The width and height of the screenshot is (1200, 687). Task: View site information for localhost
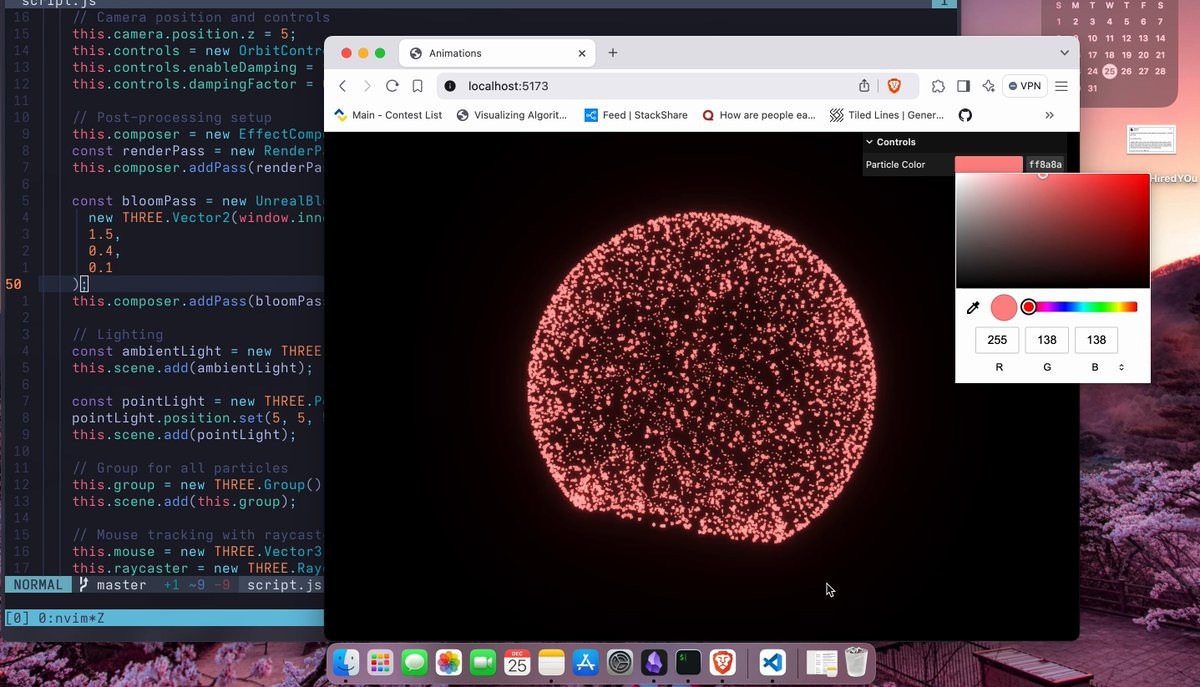450,86
